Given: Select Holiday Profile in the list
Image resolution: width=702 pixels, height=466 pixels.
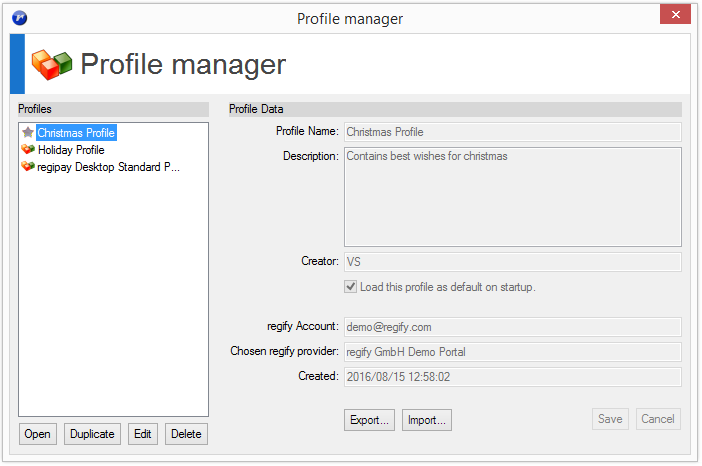Looking at the screenshot, I should coord(71,150).
